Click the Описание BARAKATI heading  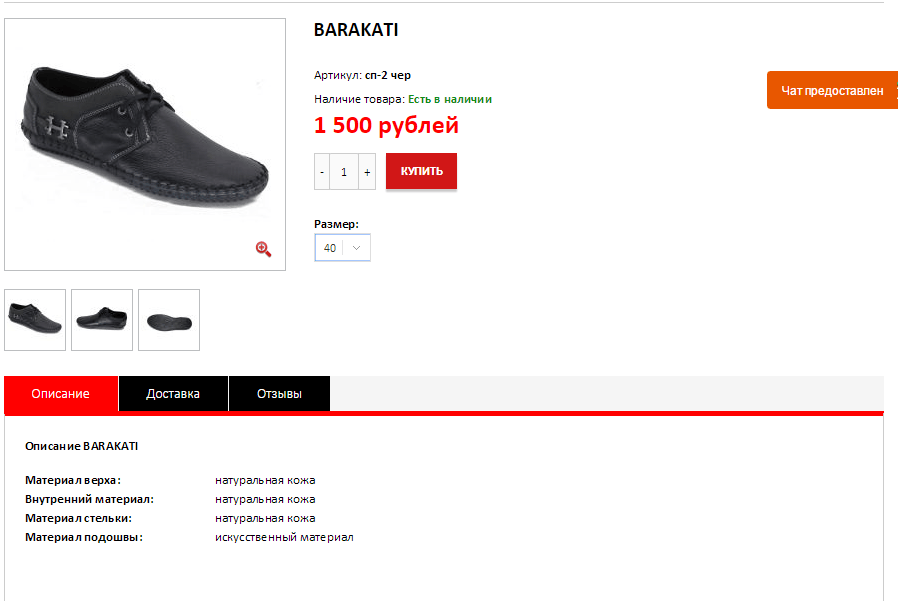click(x=81, y=446)
